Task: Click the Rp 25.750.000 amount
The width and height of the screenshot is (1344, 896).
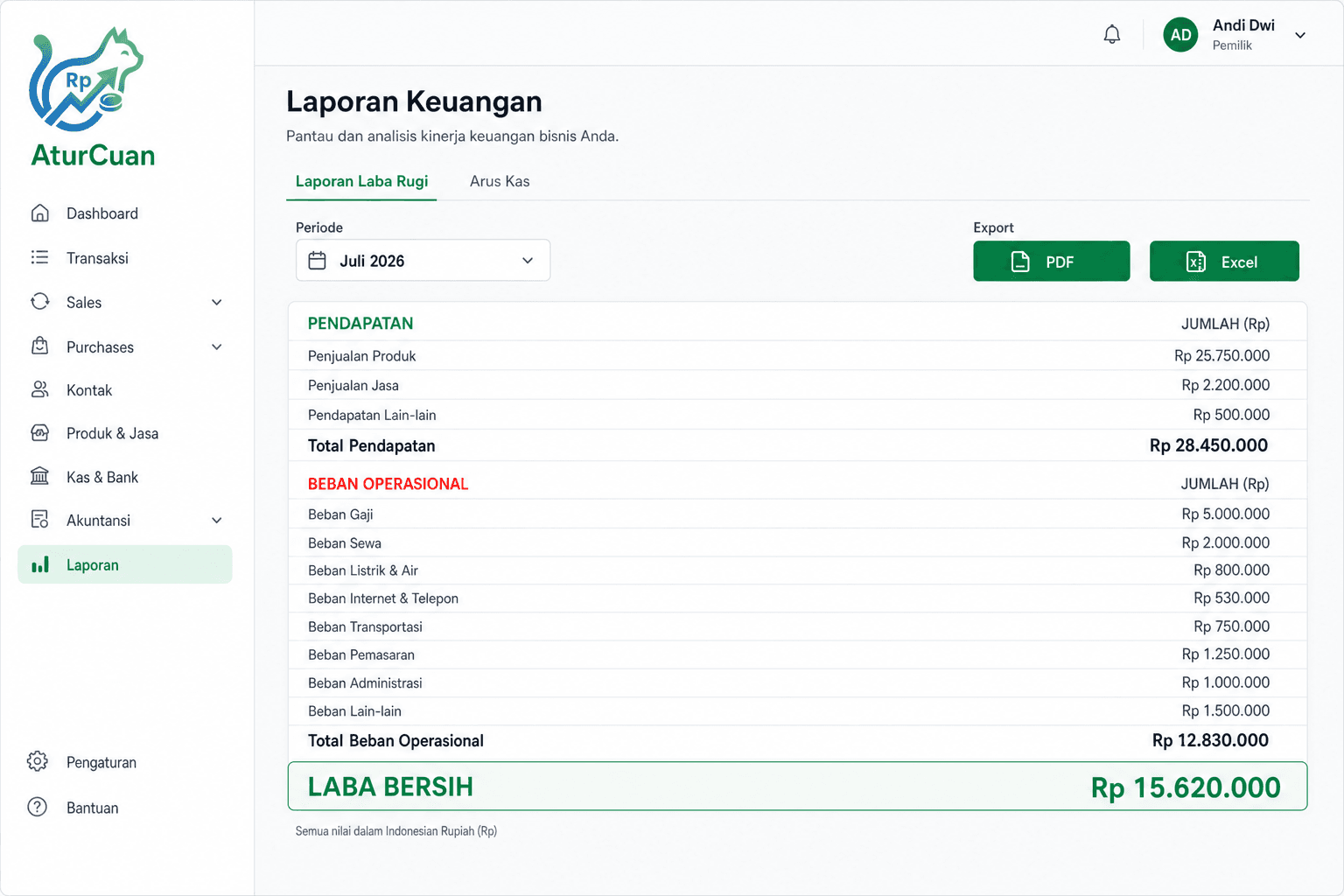Action: coord(1221,355)
